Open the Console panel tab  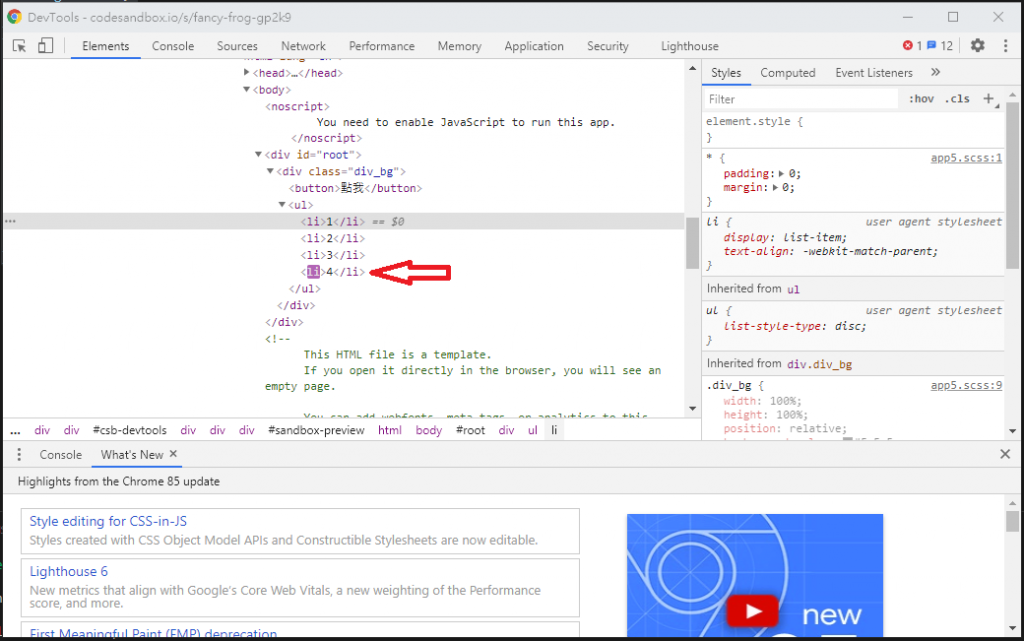pyautogui.click(x=173, y=46)
